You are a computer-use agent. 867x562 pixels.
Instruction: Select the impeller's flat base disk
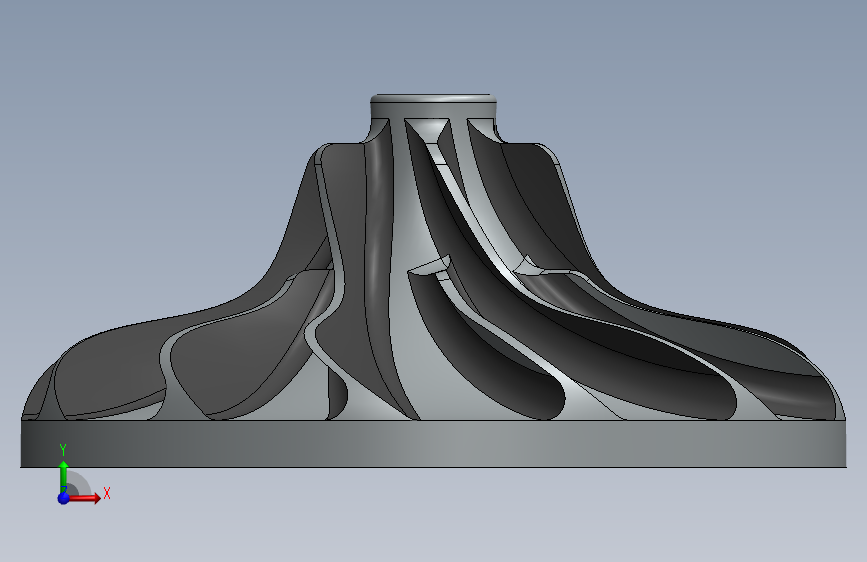tap(434, 444)
